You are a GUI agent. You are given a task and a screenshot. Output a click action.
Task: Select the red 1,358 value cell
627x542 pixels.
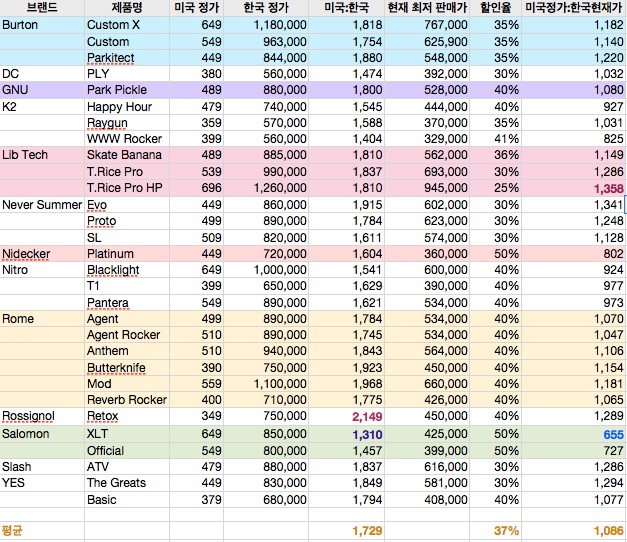click(x=574, y=188)
